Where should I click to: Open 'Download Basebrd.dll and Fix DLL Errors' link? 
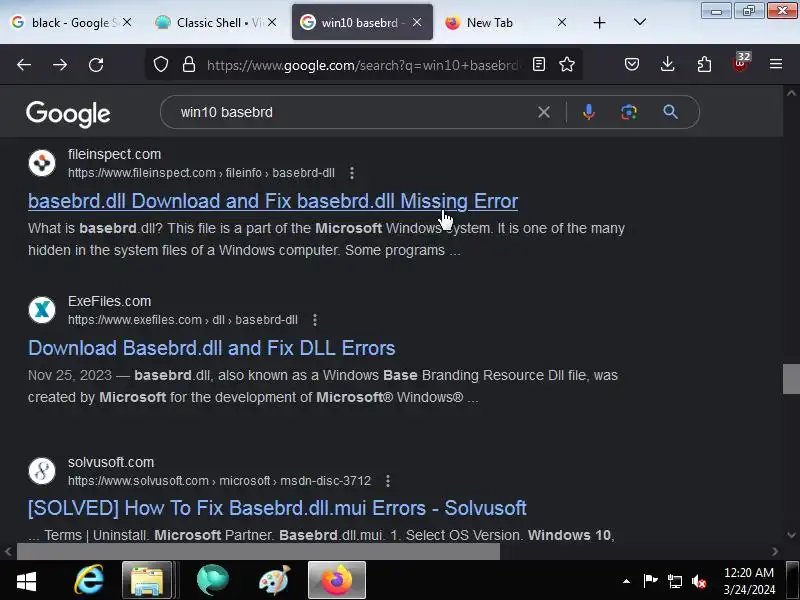(x=211, y=348)
